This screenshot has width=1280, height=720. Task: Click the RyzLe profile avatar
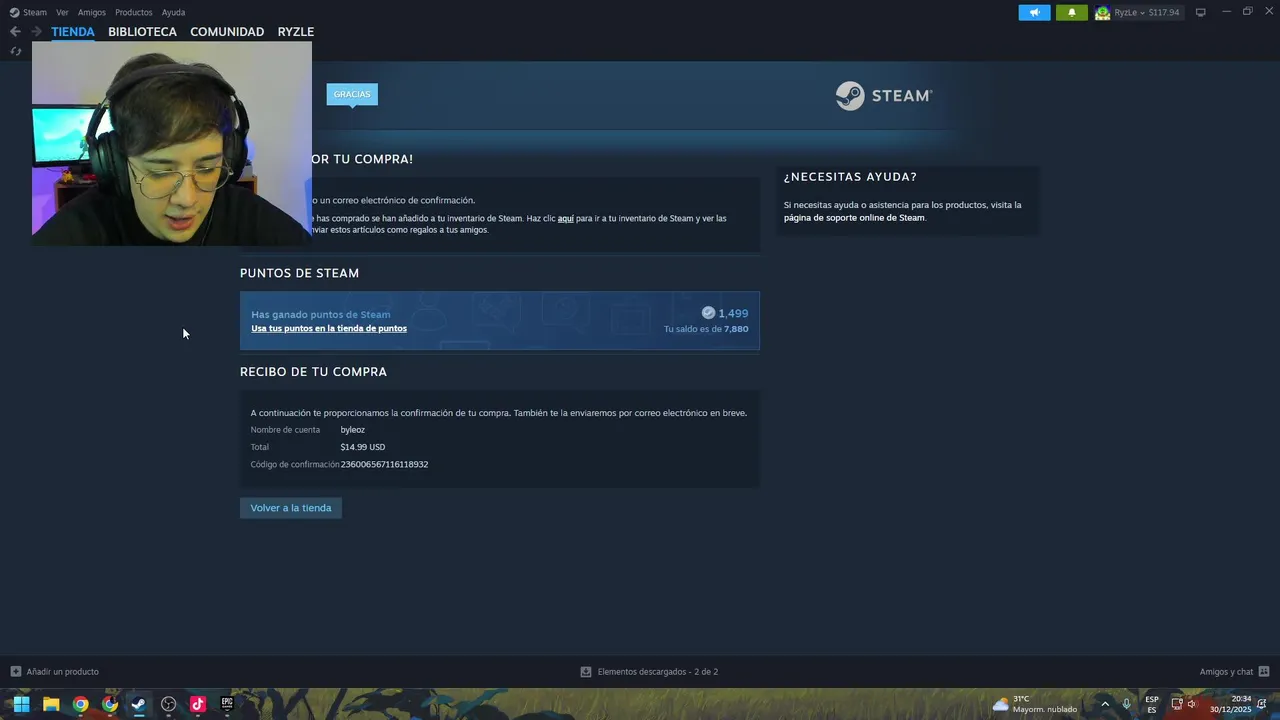point(1102,12)
